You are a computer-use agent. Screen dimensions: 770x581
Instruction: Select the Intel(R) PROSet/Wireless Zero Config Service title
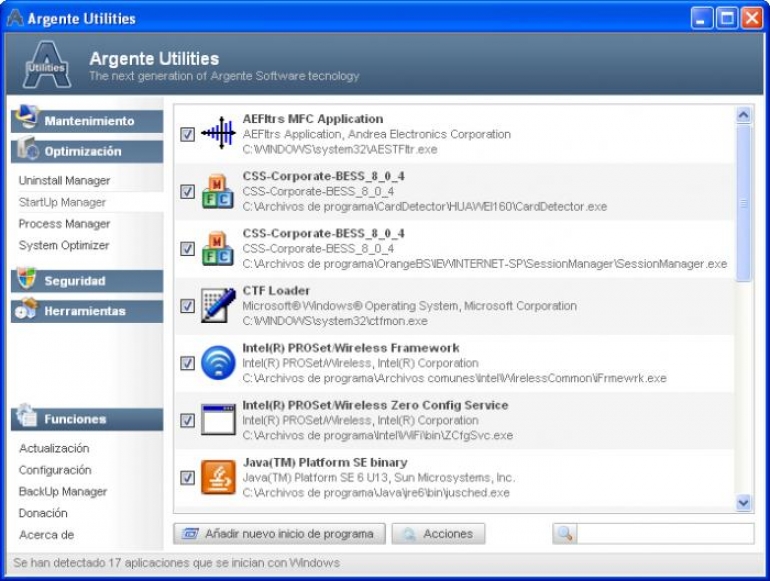pos(375,405)
